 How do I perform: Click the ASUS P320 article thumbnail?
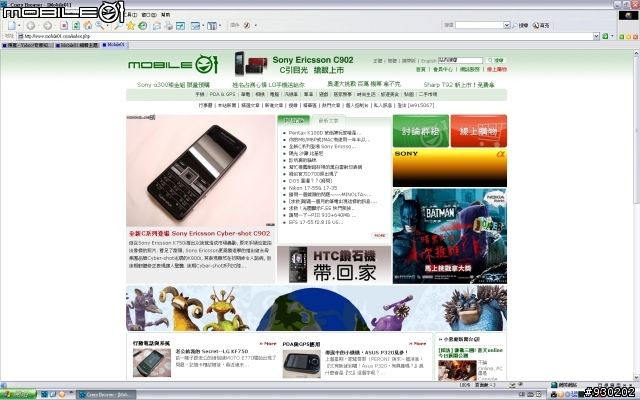(x=302, y=364)
